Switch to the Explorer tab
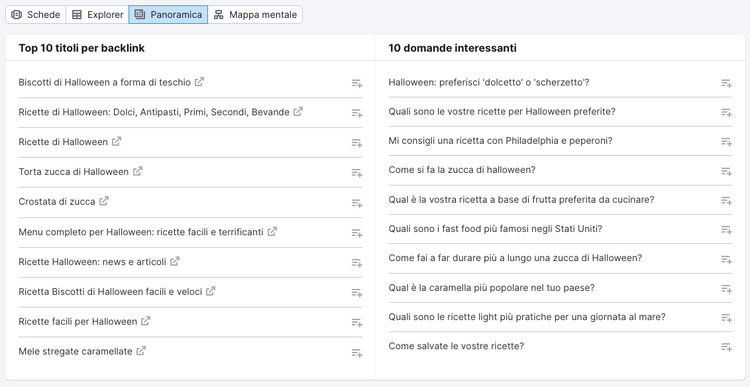This screenshot has width=750, height=387. [98, 14]
